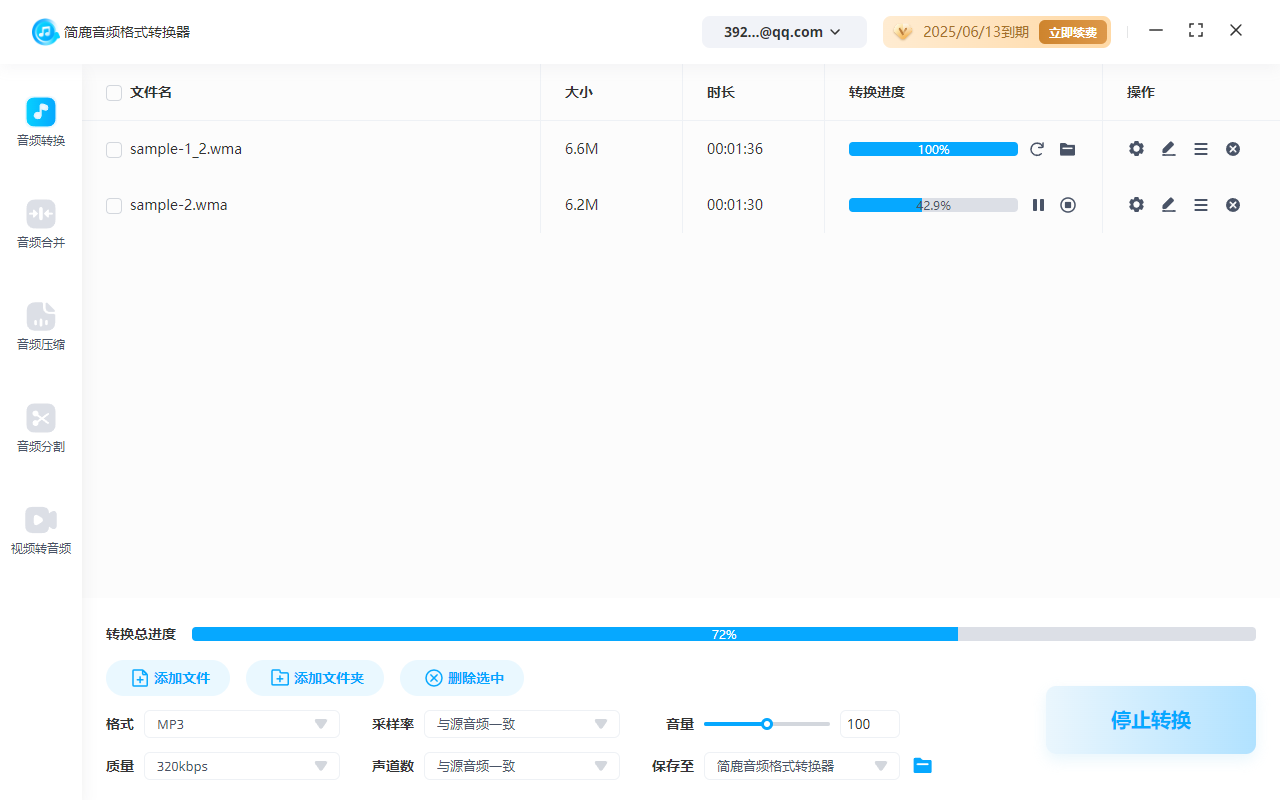The image size is (1280, 800).
Task: Open the 音频分割 sidebar tab
Action: (x=41, y=428)
